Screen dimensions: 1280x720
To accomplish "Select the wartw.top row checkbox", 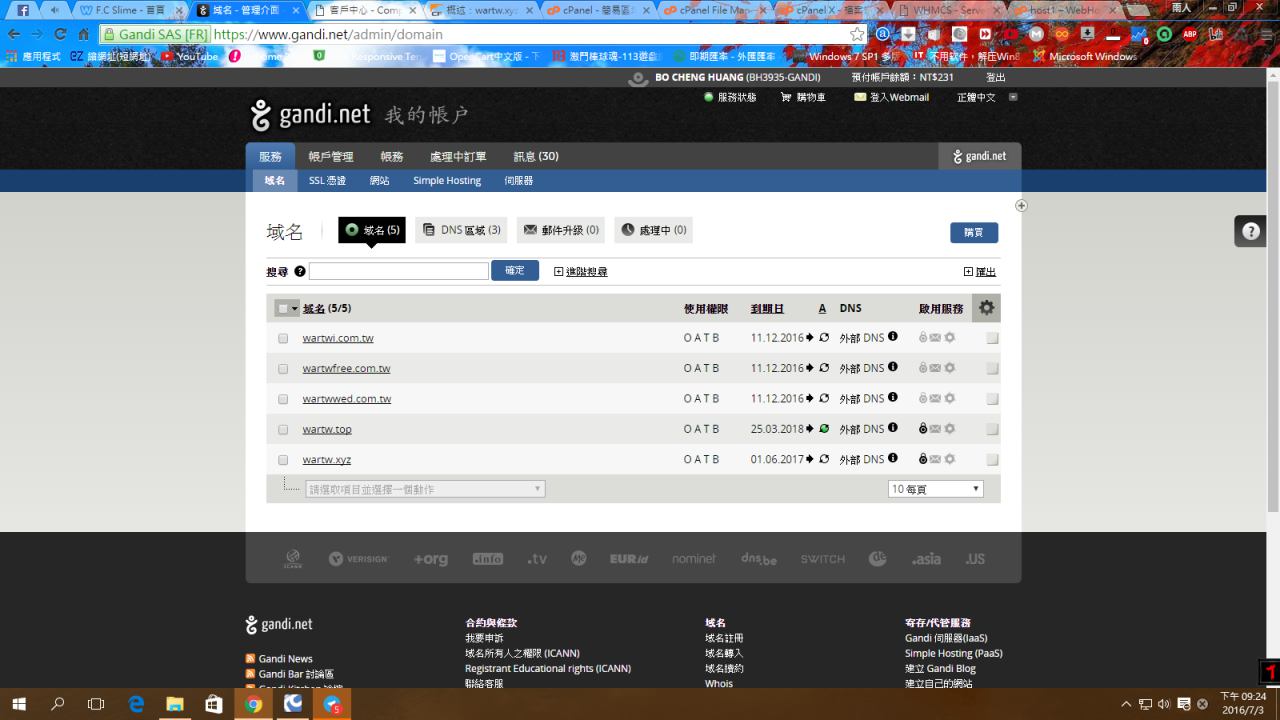I will pos(283,429).
